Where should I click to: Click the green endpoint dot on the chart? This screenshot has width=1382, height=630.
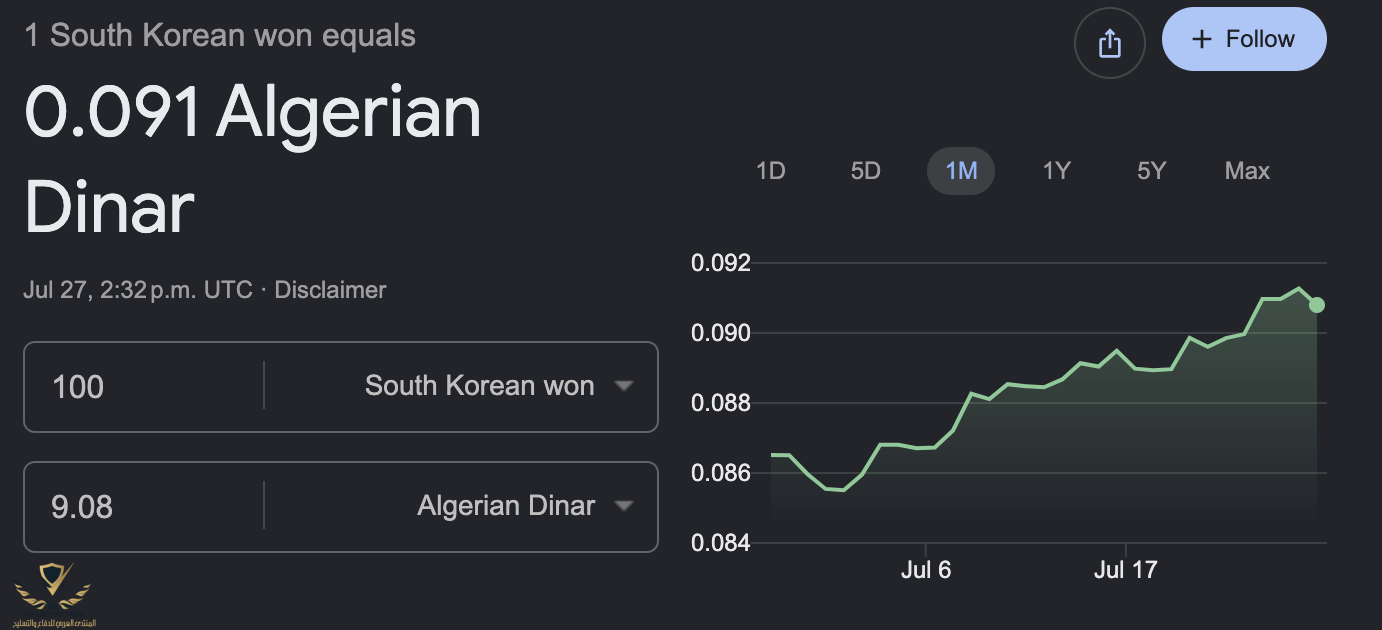(1317, 305)
